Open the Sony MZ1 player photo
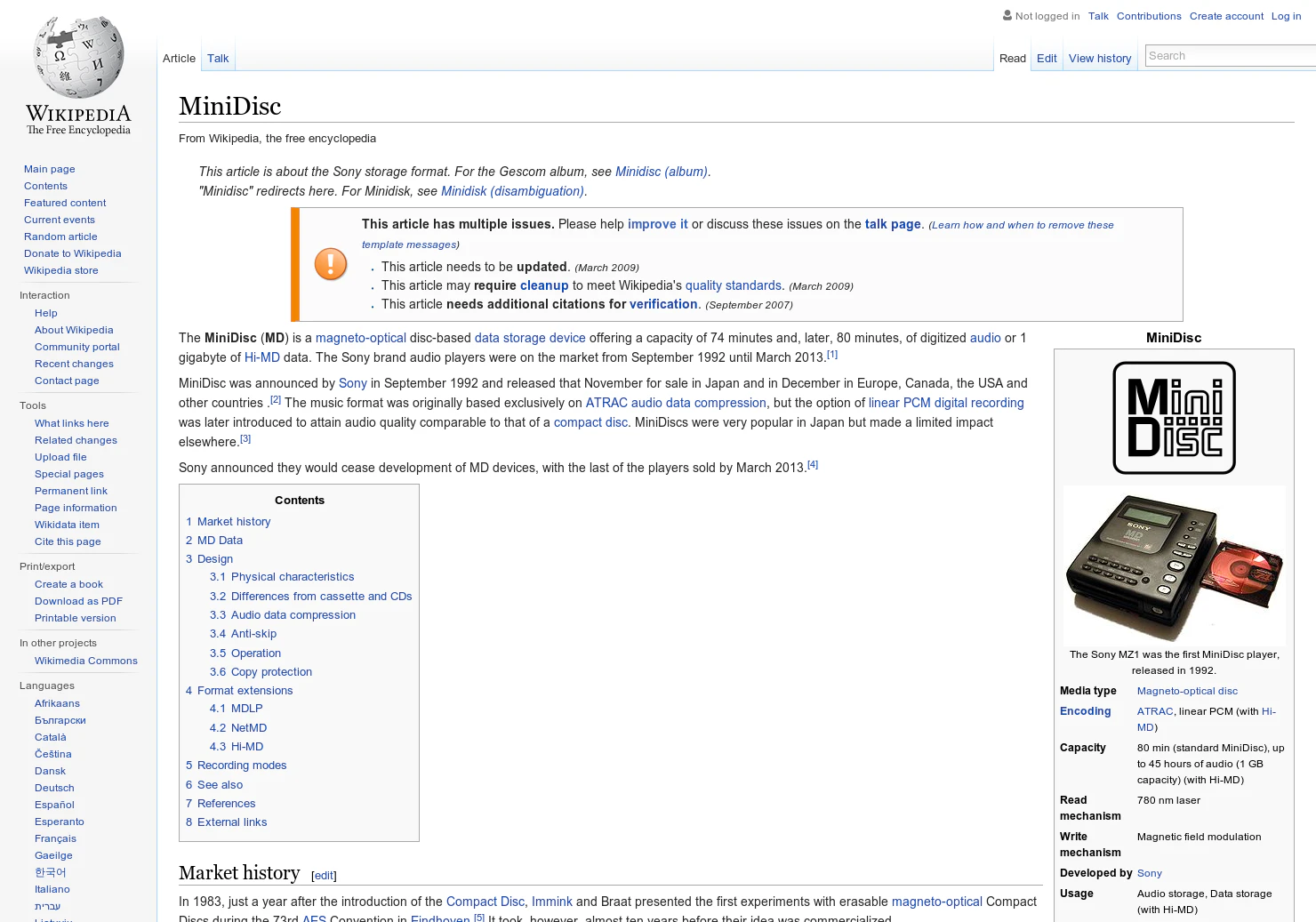This screenshot has height=922, width=1316. tap(1174, 565)
